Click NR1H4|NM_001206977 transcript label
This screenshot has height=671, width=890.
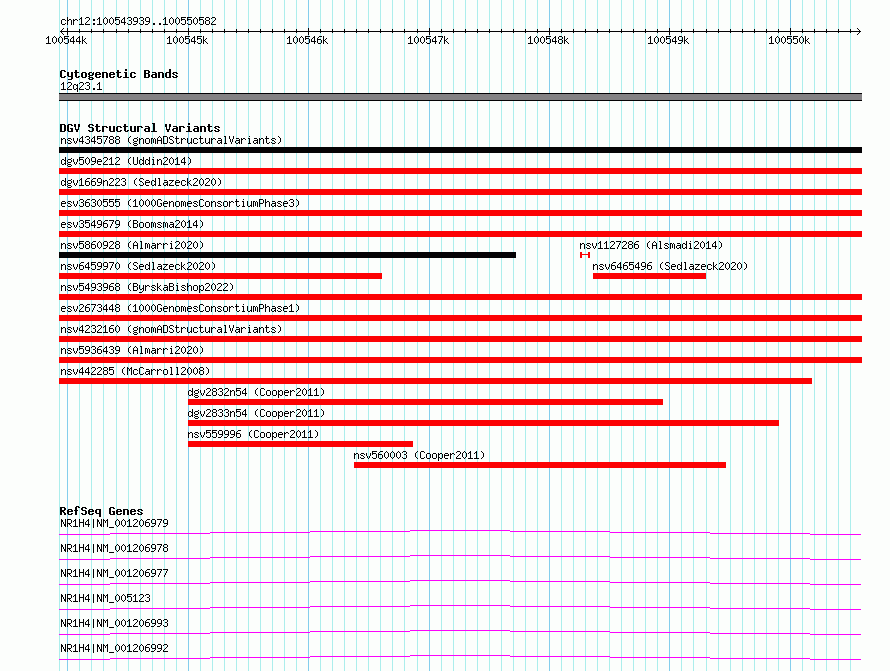pos(114,573)
